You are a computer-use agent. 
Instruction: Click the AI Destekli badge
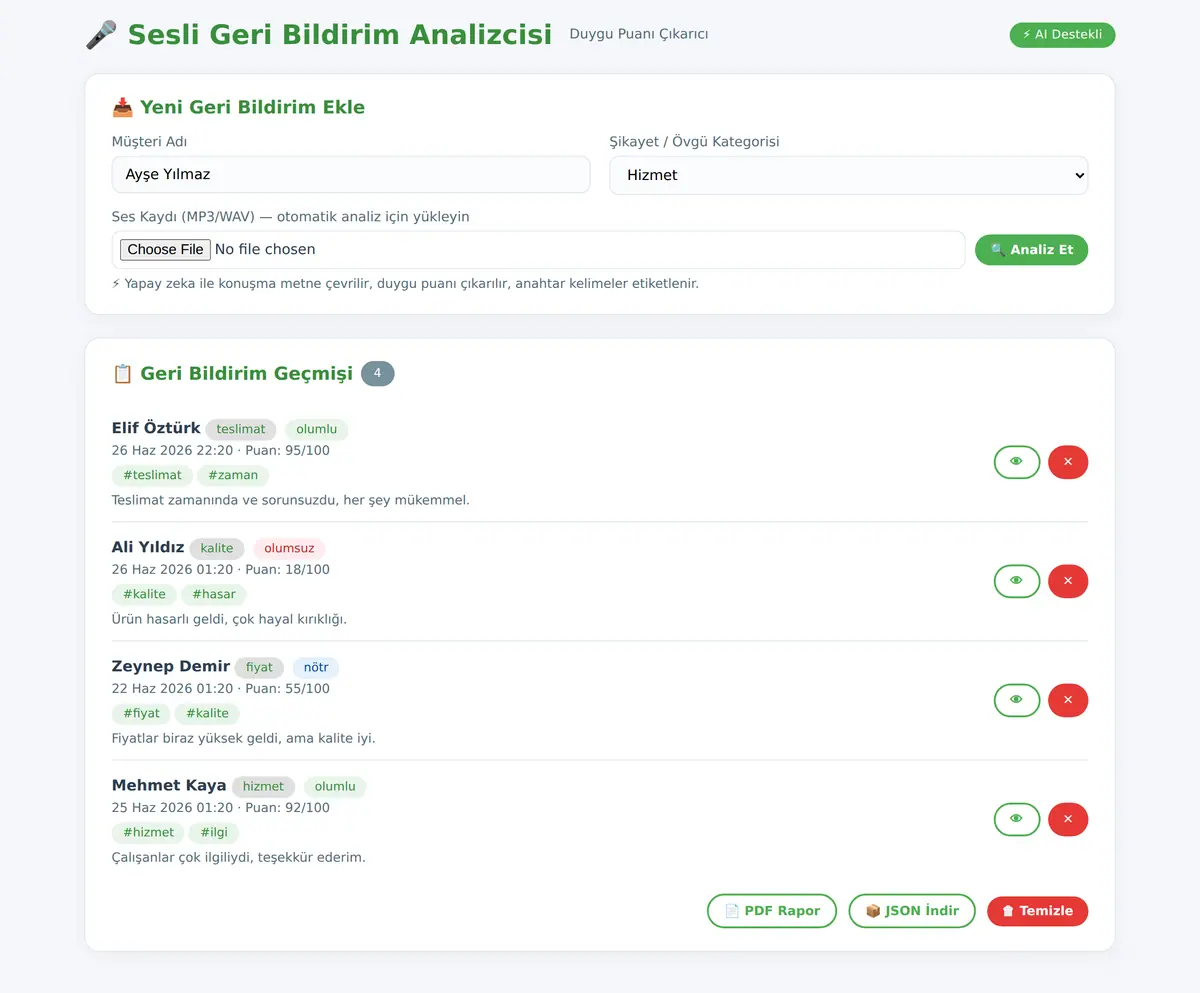pyautogui.click(x=1062, y=35)
